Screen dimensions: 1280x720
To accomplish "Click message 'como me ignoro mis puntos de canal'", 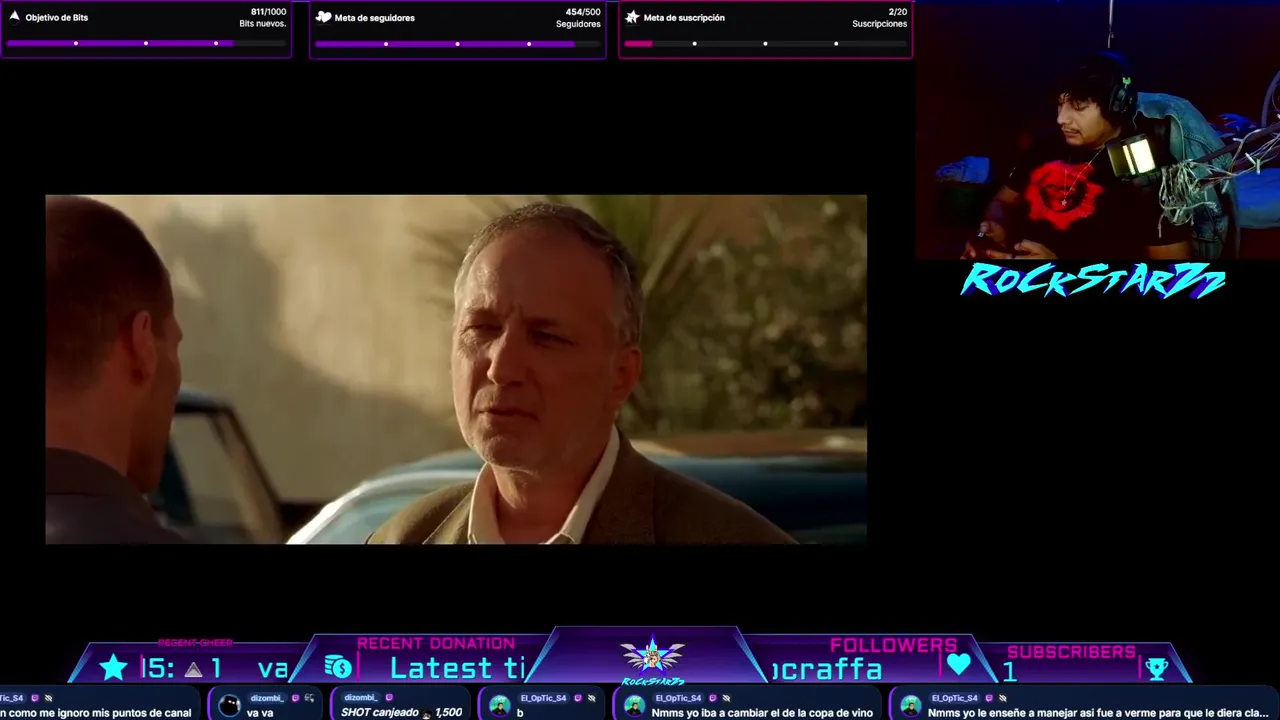I will [96, 713].
